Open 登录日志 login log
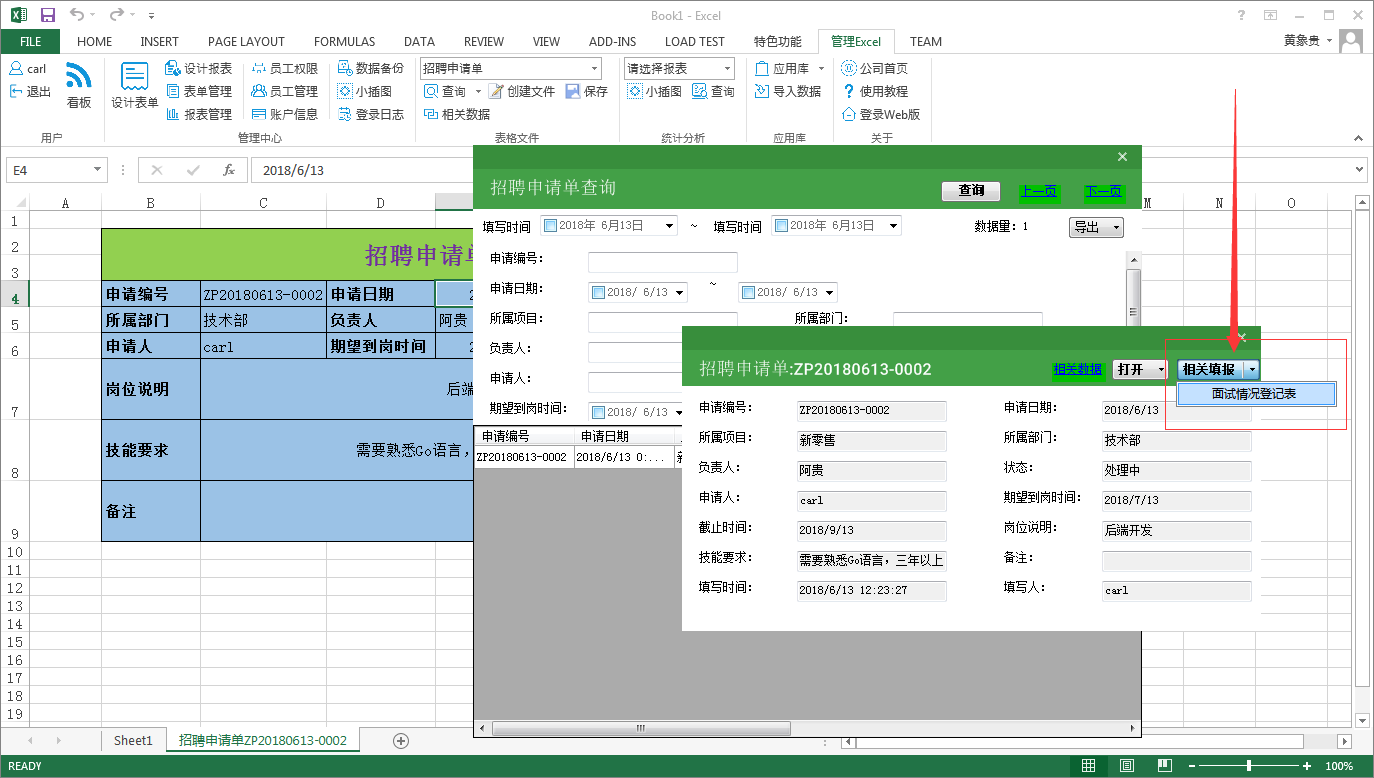 (x=370, y=114)
